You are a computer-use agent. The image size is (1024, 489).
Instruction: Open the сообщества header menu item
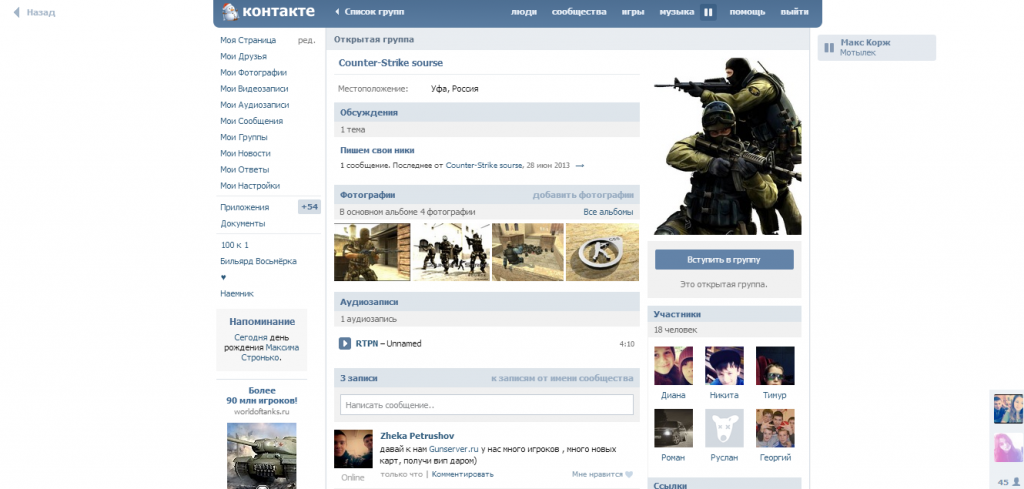pyautogui.click(x=579, y=12)
